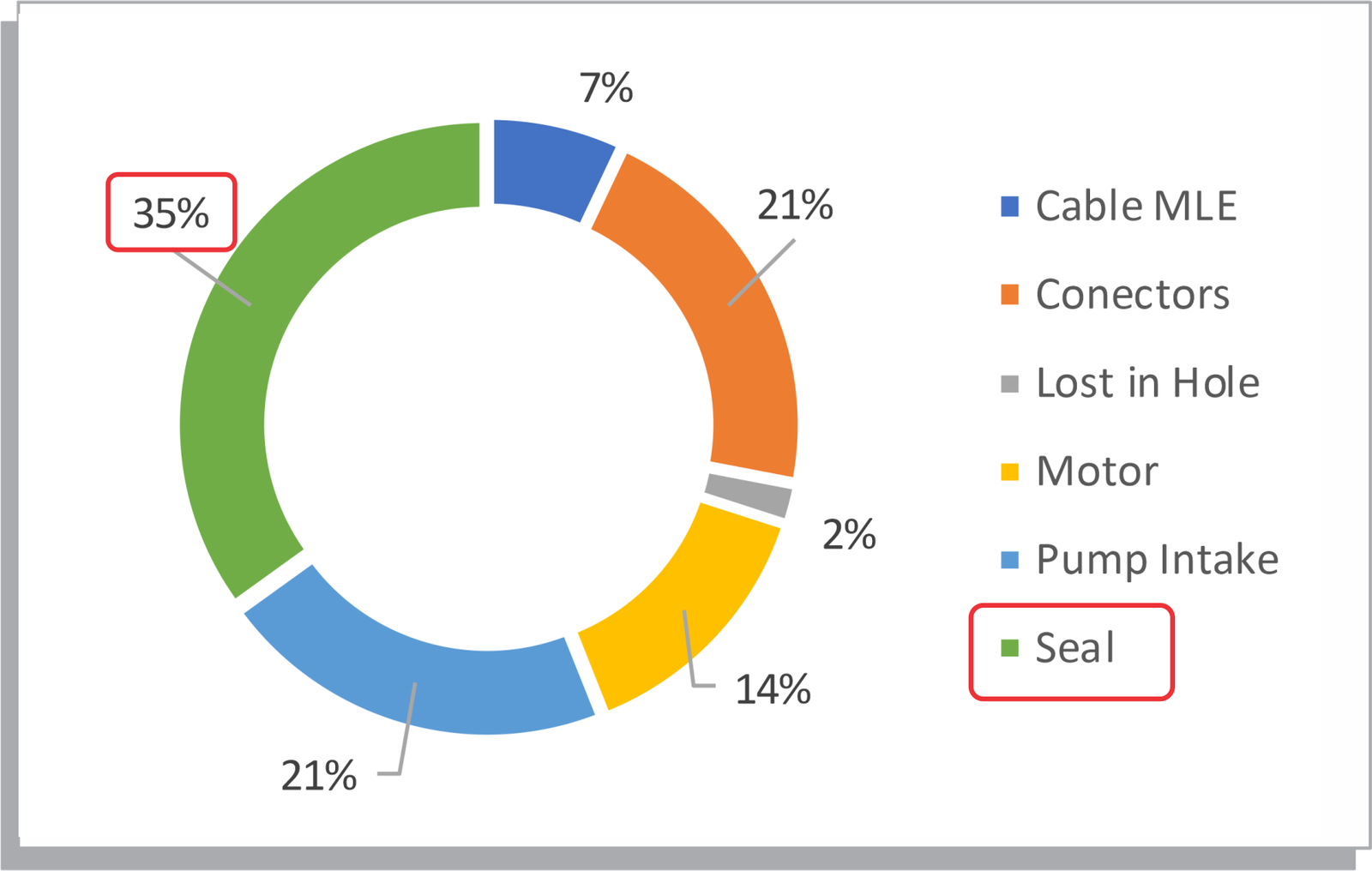The width and height of the screenshot is (1372, 871).
Task: Select the small gray Lost in Hole segment
Action: pyautogui.click(x=749, y=496)
